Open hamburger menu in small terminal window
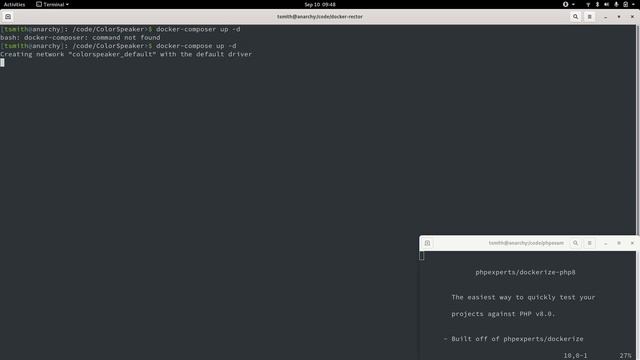Image resolution: width=640 pixels, height=360 pixels. point(590,243)
